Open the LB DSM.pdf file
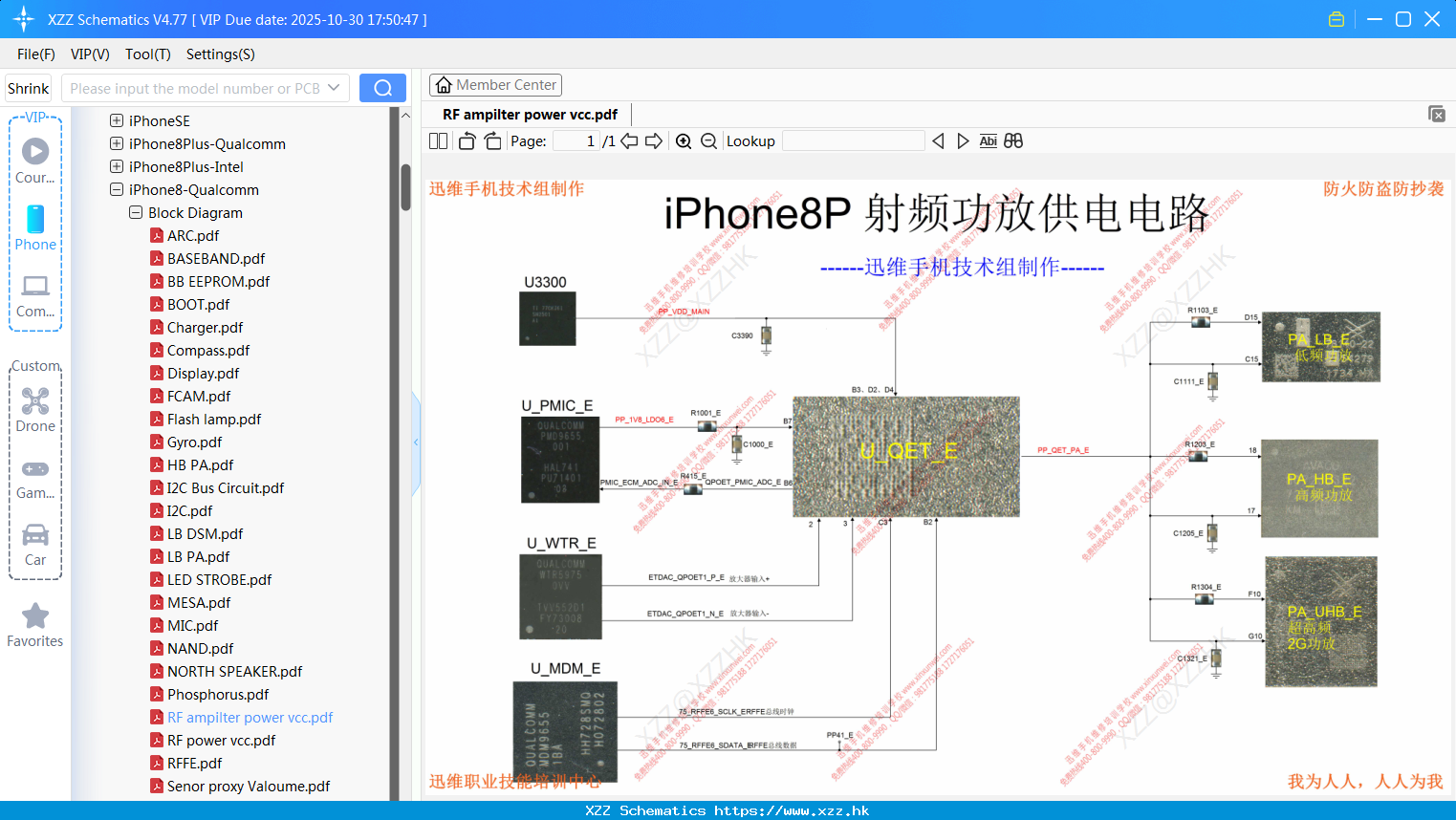This screenshot has width=1456, height=820. coord(205,533)
